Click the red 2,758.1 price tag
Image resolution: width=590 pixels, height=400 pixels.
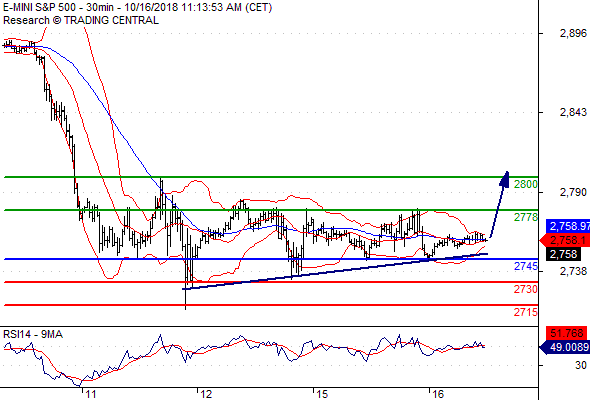tap(566, 240)
